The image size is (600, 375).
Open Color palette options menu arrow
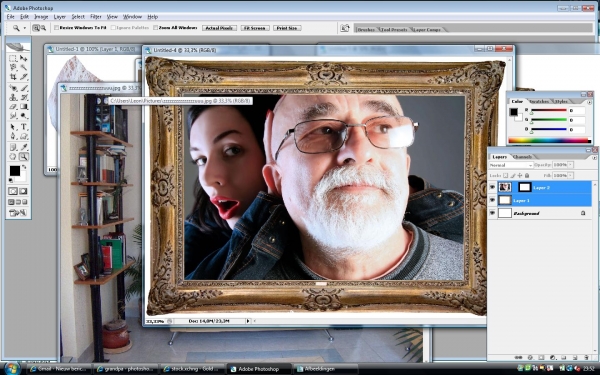[589, 102]
